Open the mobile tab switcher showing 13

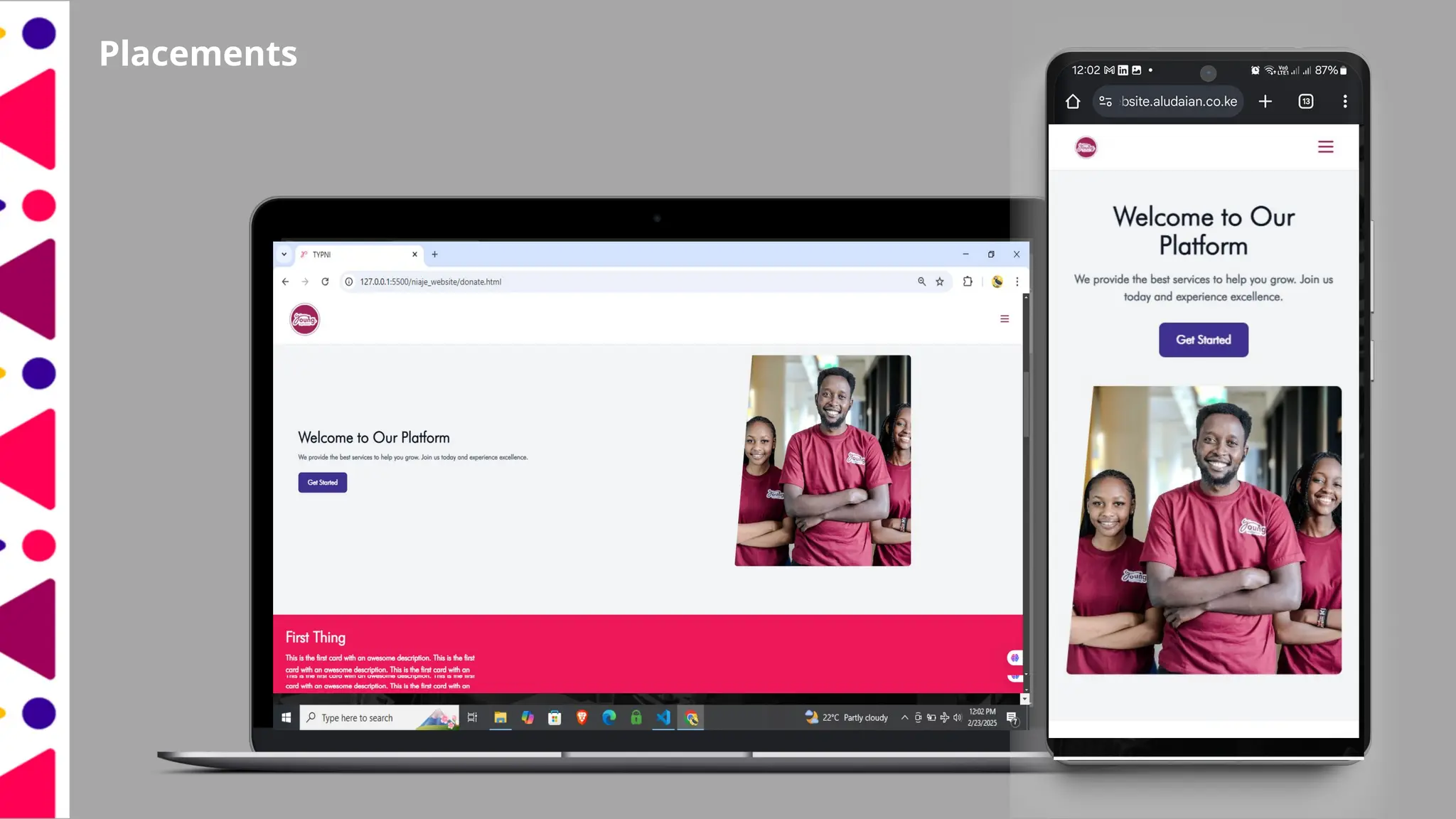(x=1306, y=102)
